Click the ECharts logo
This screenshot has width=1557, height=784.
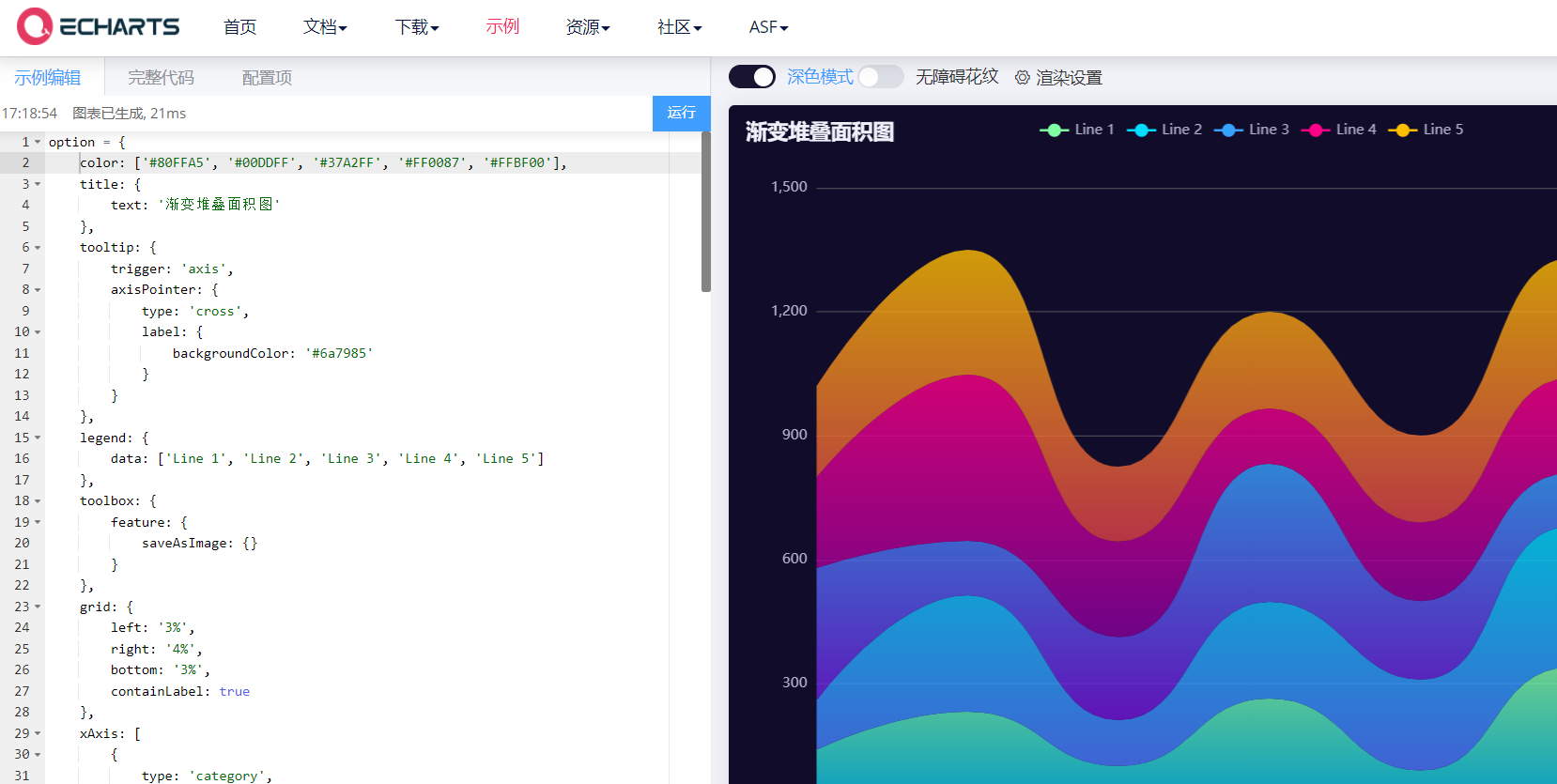pos(99,26)
